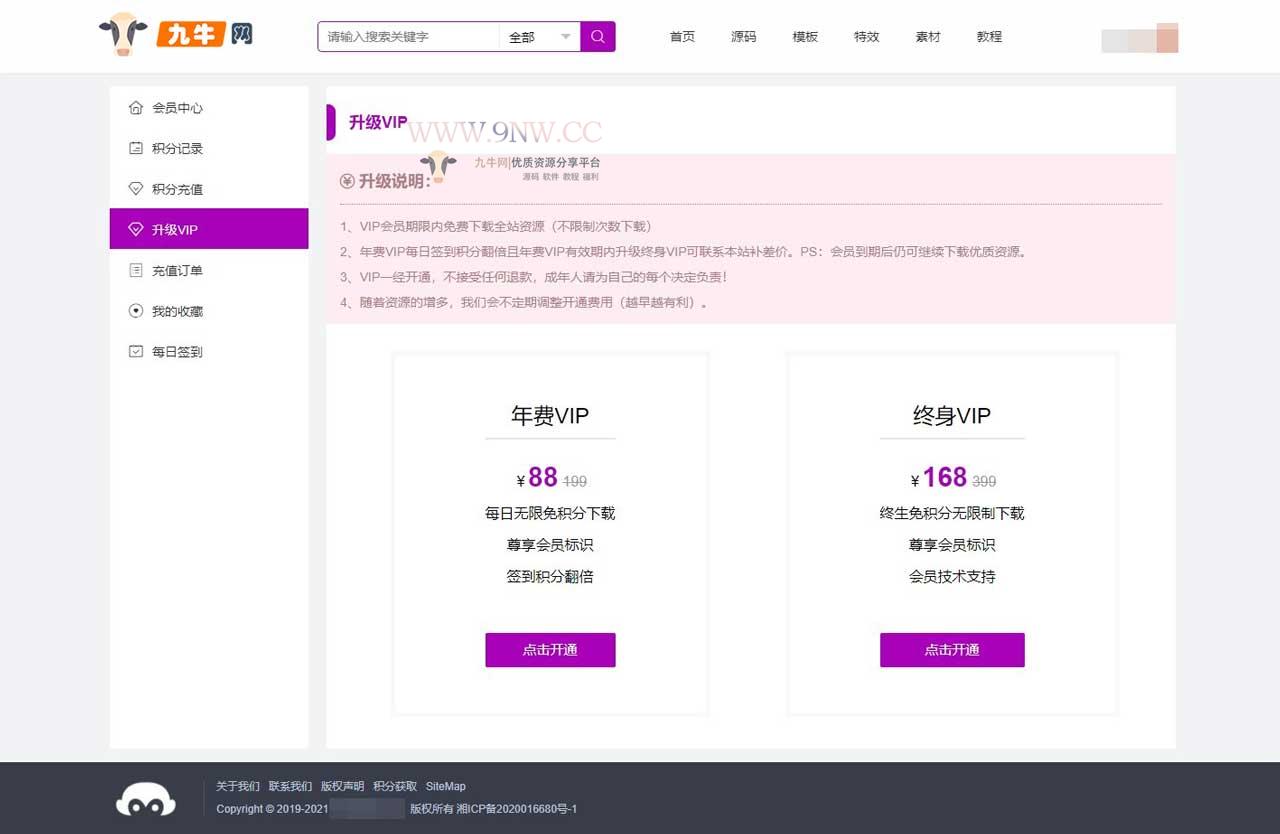Click the 88 annual price
Viewport: 1280px width, 834px height.
[x=543, y=477]
